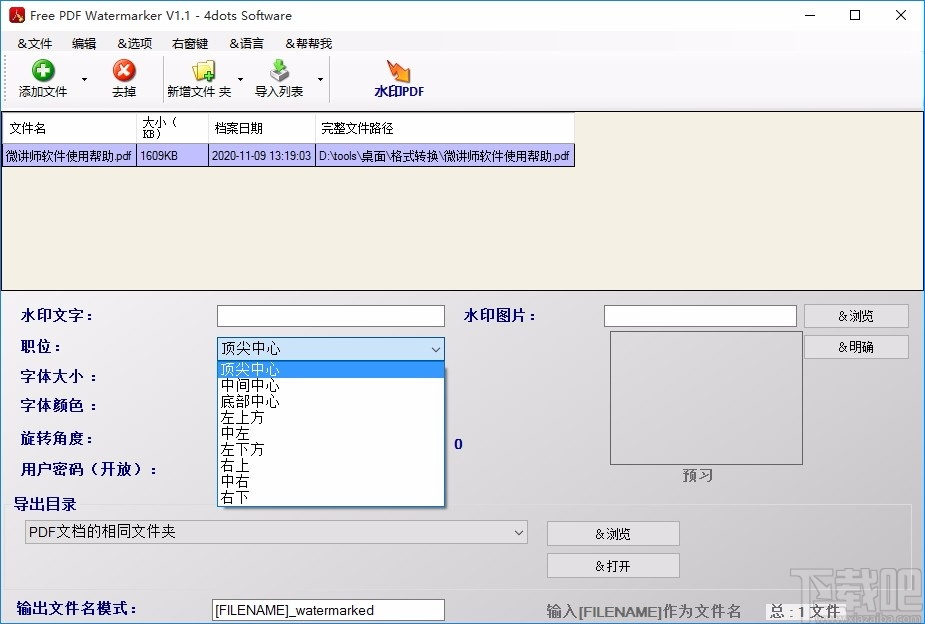Click the 大小(KB) column header
The width and height of the screenshot is (925, 624).
pyautogui.click(x=172, y=128)
